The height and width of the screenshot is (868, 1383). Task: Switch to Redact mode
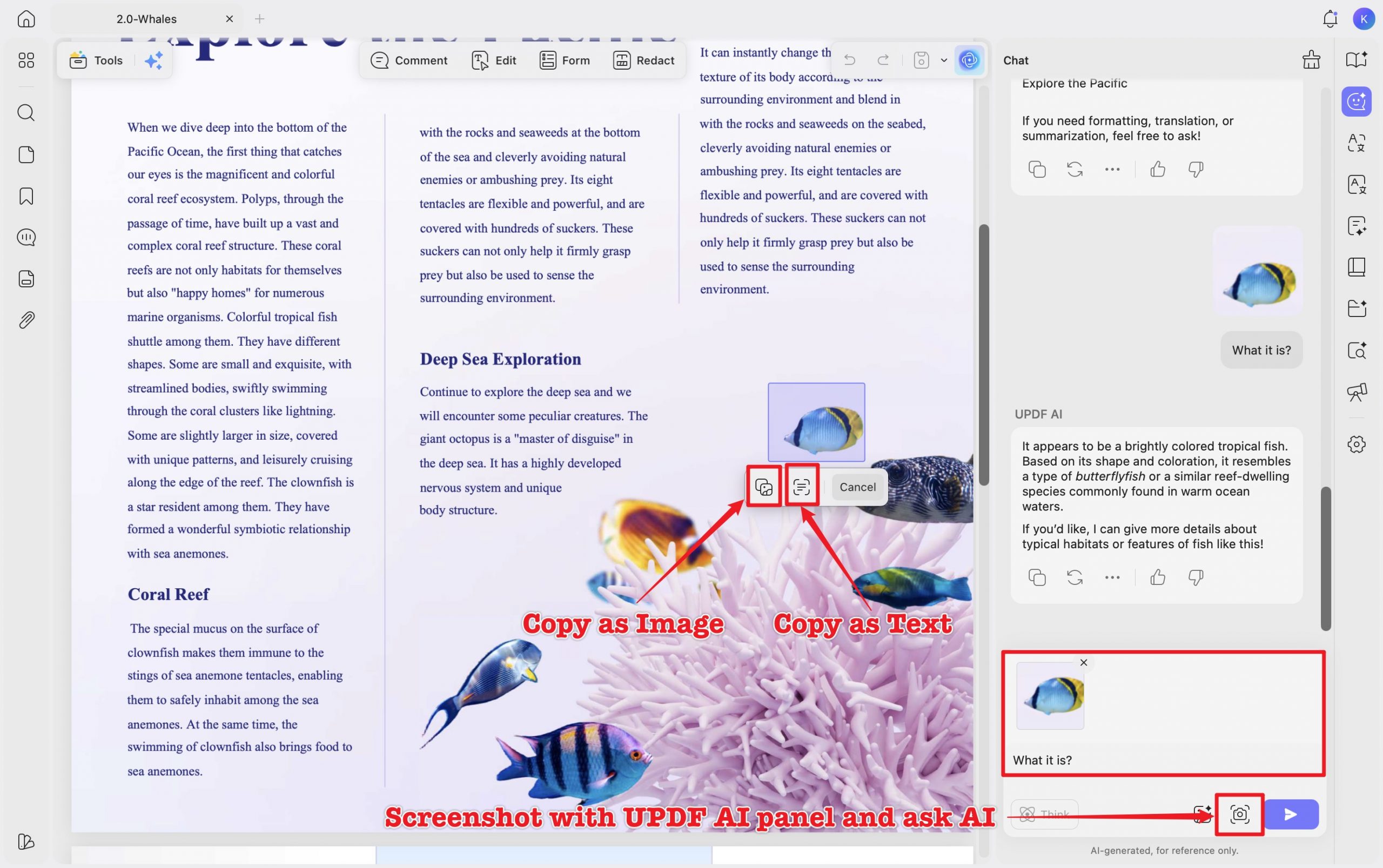click(644, 60)
